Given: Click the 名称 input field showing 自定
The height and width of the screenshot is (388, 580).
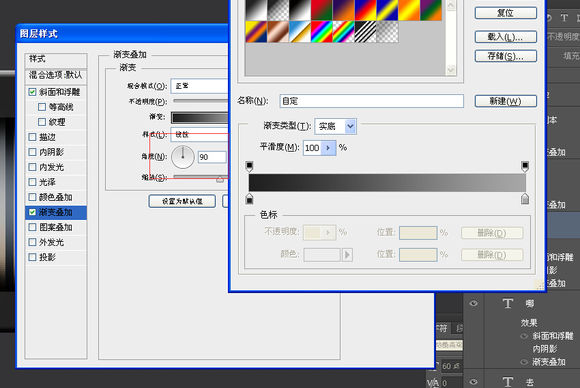Looking at the screenshot, I should pyautogui.click(x=372, y=101).
